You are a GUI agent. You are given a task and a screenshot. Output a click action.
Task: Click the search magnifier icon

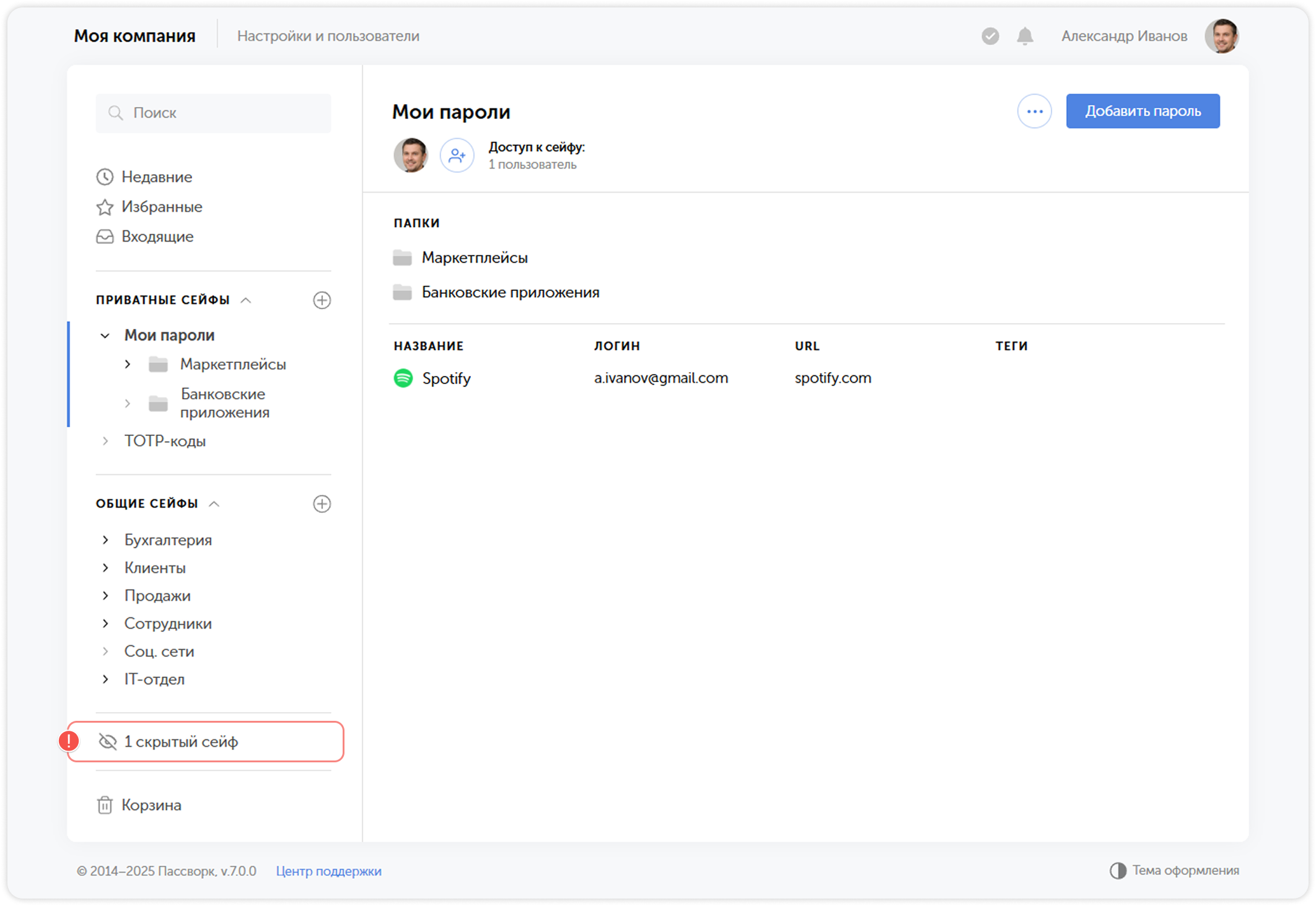click(115, 113)
